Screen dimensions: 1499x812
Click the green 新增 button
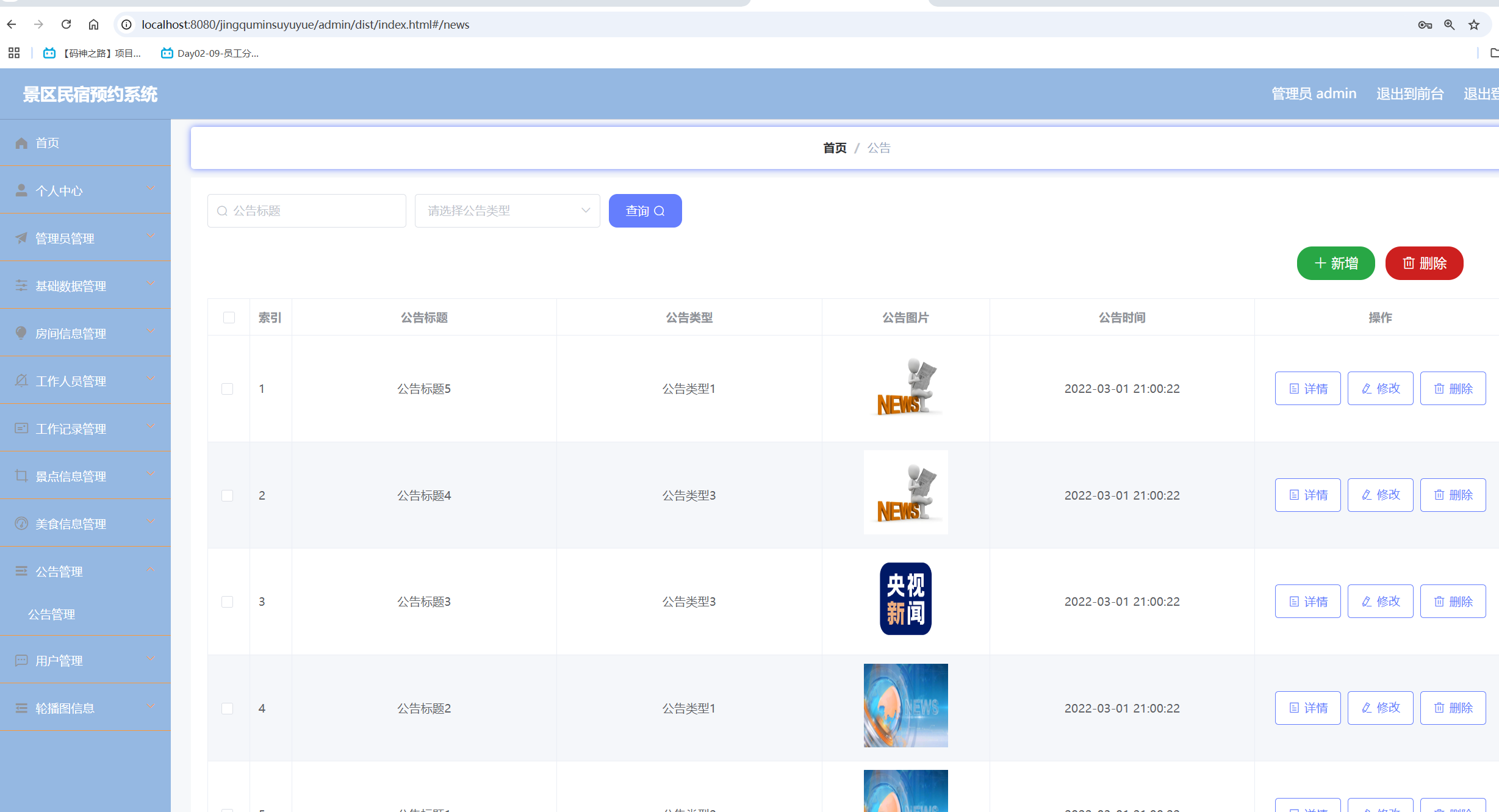[1336, 263]
